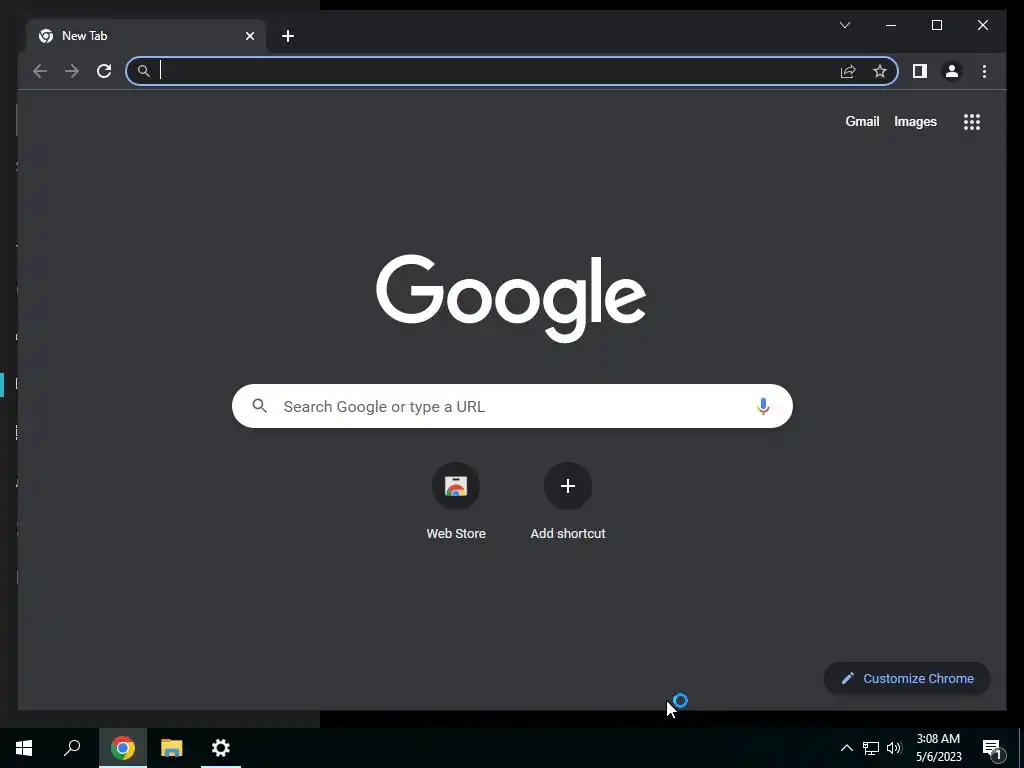The image size is (1024, 768).
Task: Open the Windows Start menu
Action: coord(24,748)
